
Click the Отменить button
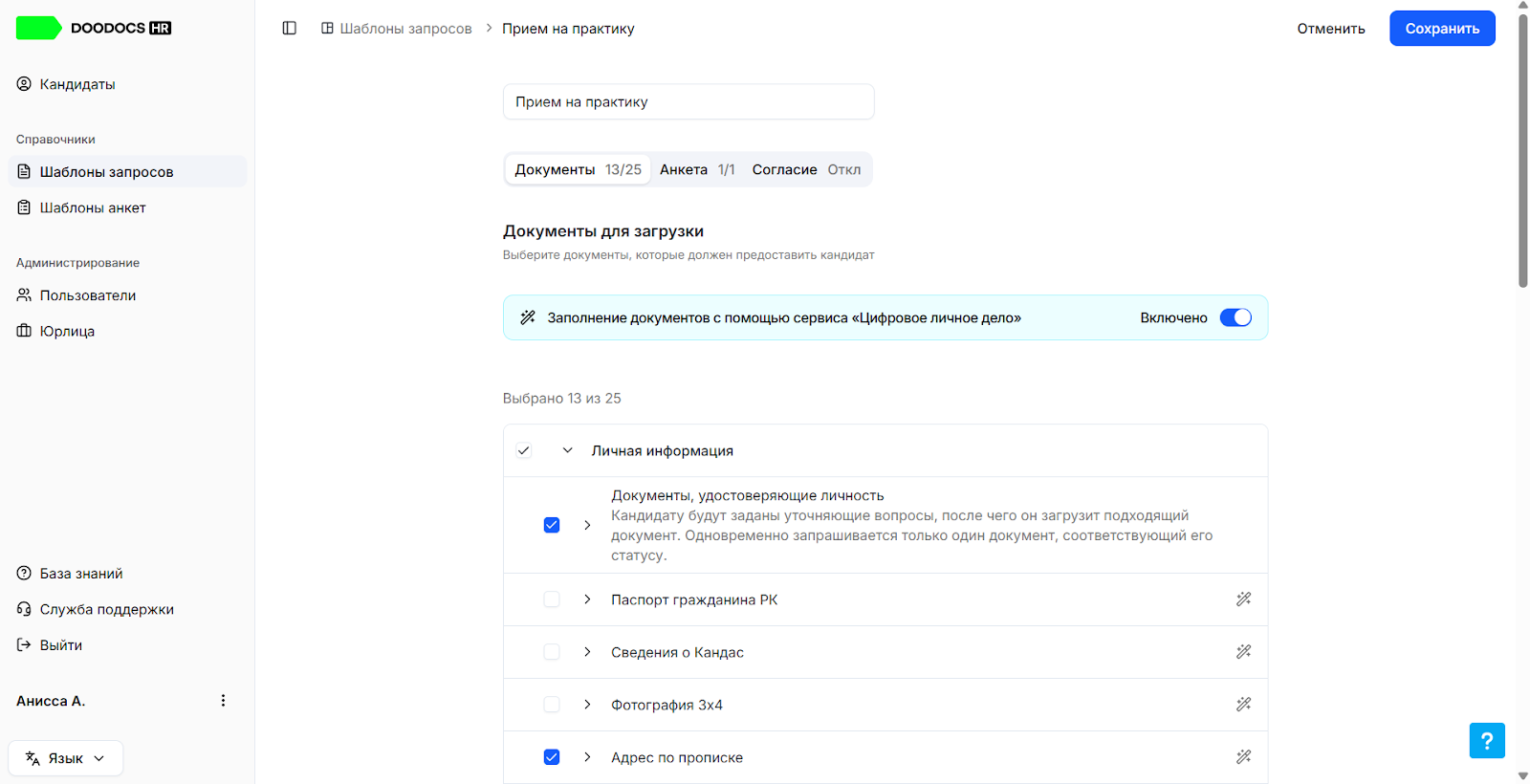point(1331,29)
